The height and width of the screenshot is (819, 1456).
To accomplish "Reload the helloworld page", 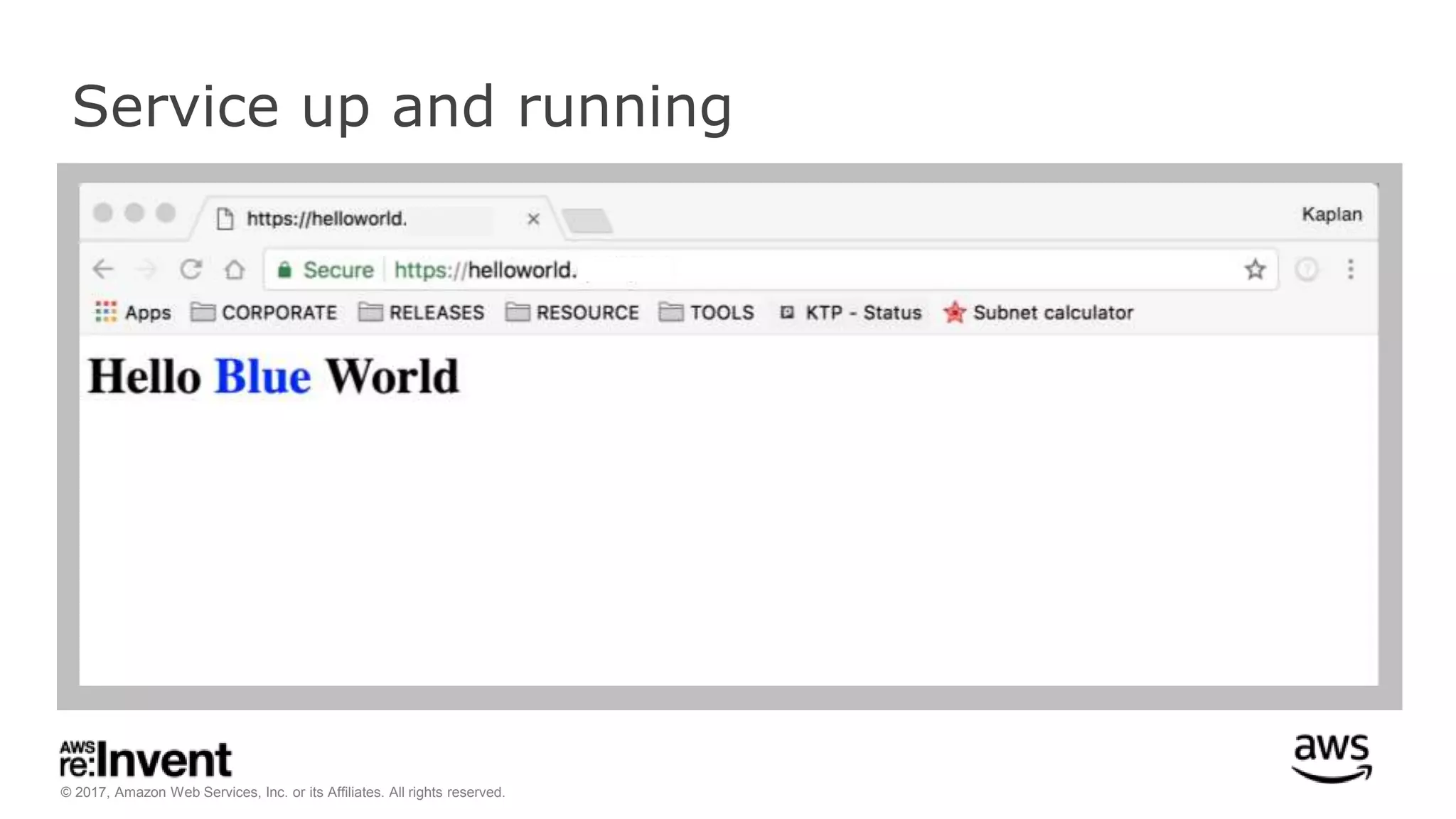I will tap(191, 269).
